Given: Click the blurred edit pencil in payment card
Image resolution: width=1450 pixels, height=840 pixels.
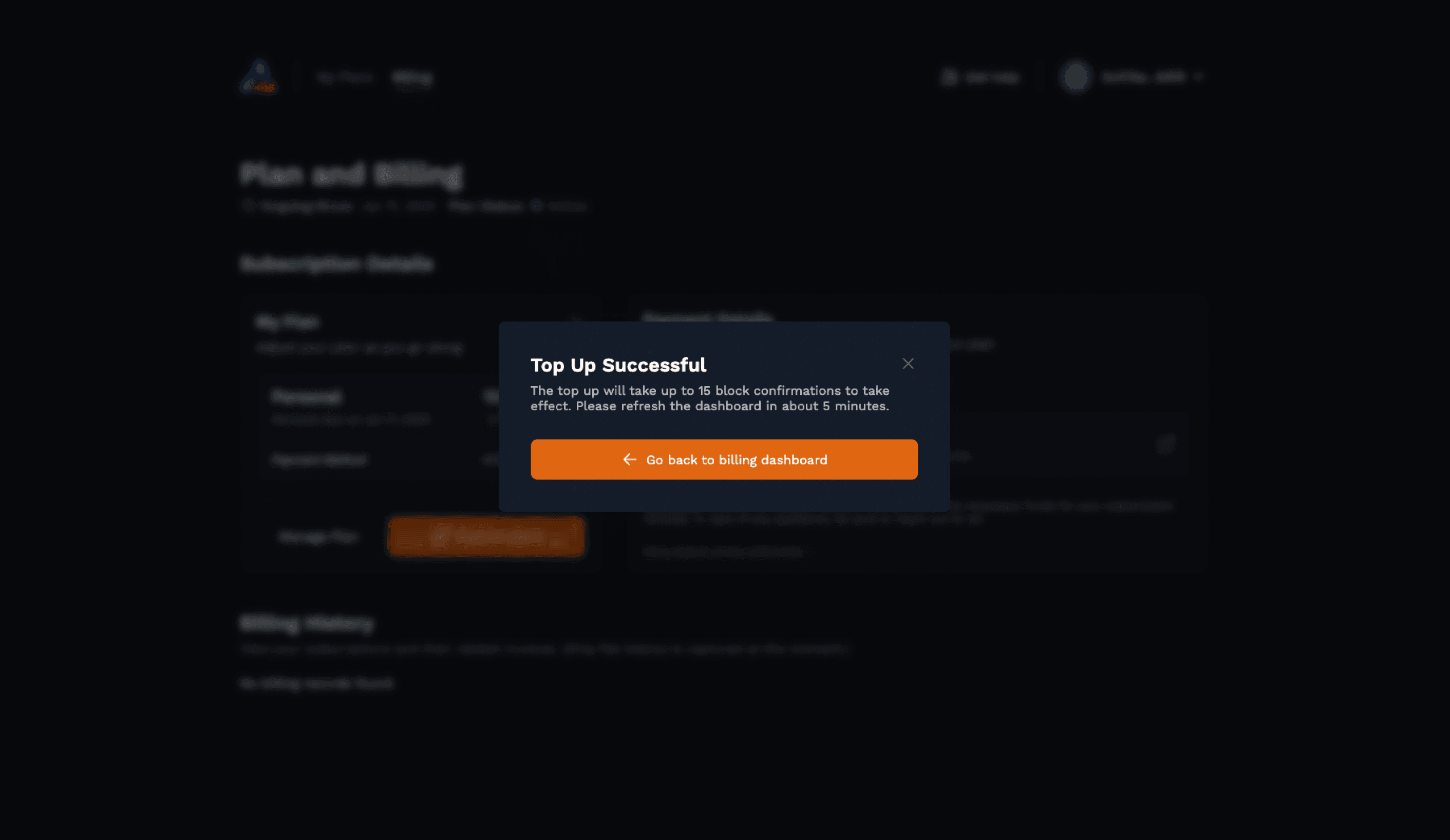Looking at the screenshot, I should [1166, 444].
